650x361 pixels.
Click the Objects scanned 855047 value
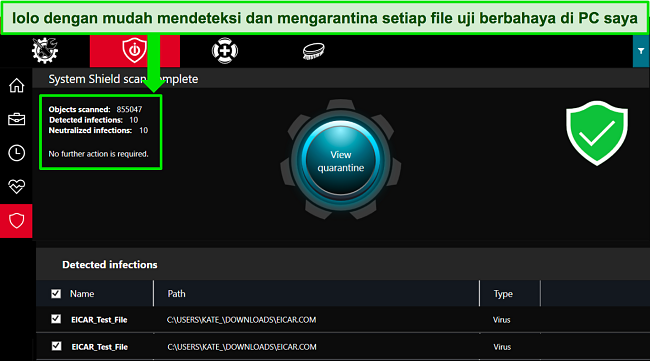coord(129,109)
